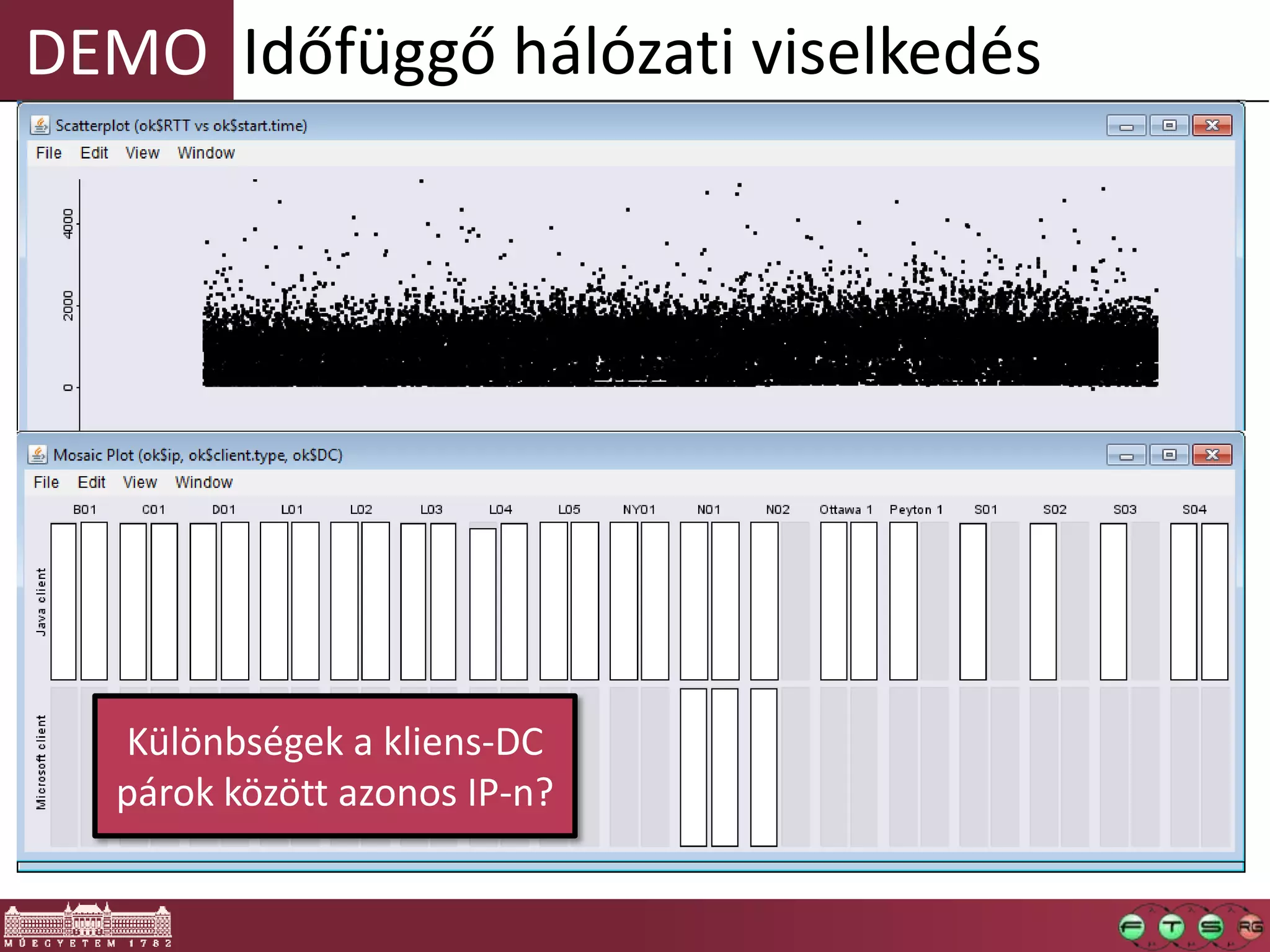Maximize the Mosaic Plot window
1270x952 pixels.
(1169, 455)
